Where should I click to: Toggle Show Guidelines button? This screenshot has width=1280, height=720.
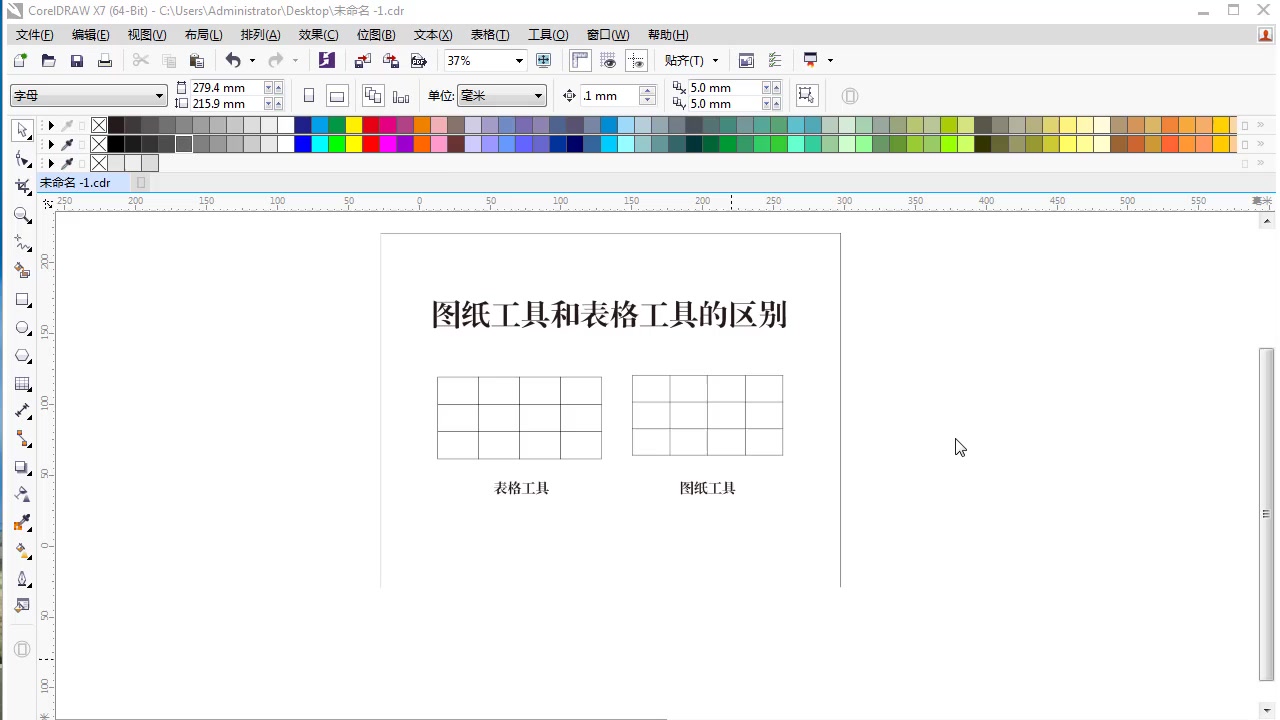(x=636, y=61)
